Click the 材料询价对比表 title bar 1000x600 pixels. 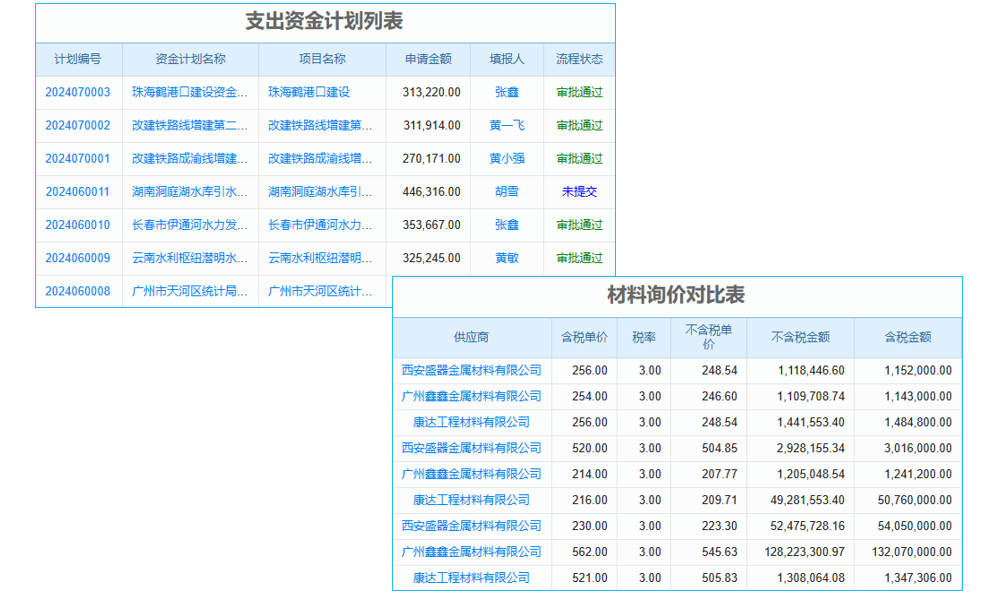tap(675, 297)
